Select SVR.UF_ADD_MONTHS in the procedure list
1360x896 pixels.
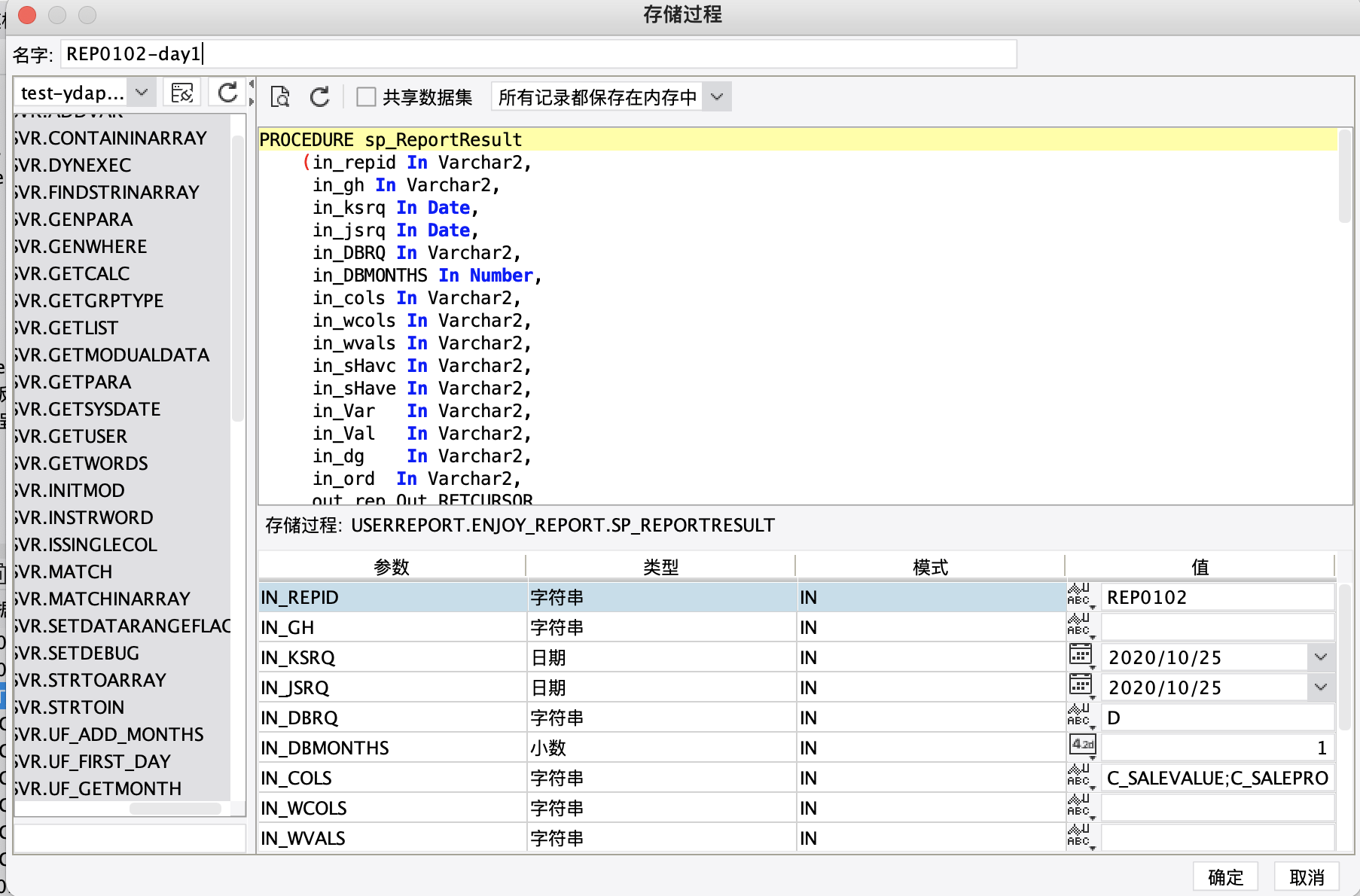[x=109, y=734]
